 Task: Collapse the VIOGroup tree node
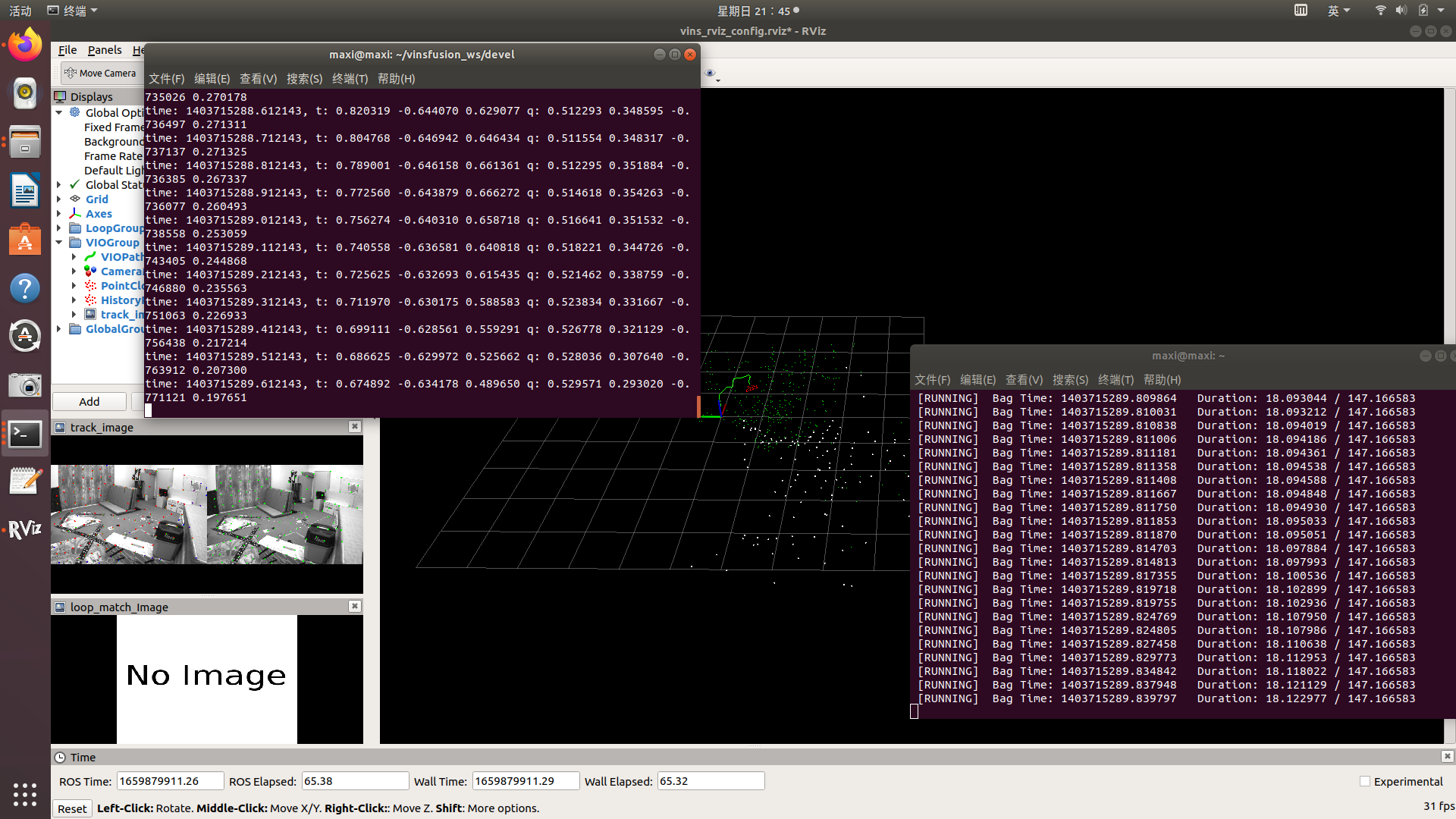[59, 243]
